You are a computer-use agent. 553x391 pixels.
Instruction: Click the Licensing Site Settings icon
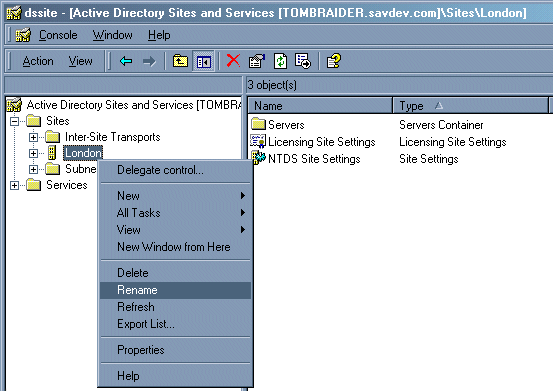point(258,141)
